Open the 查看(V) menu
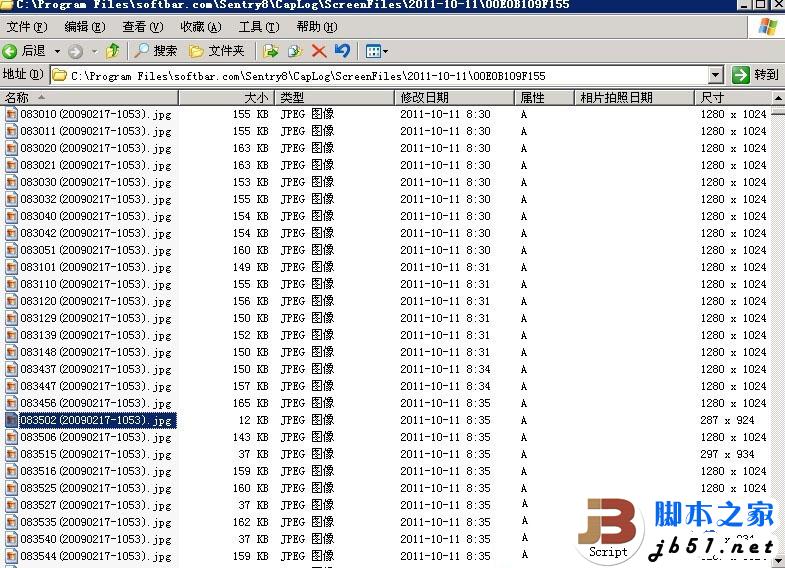Viewport: 785px width, 568px height. click(x=143, y=27)
